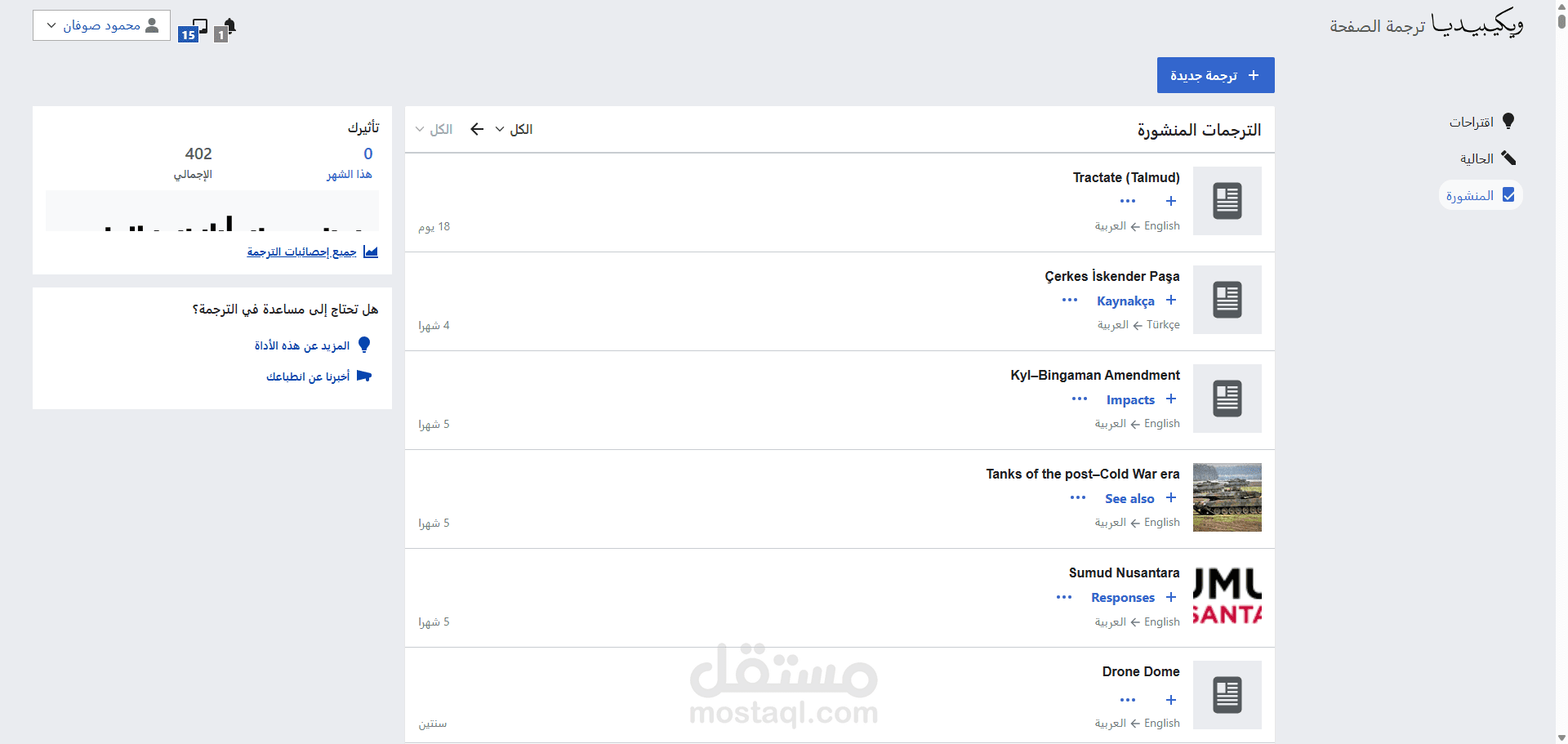Click the language direction arrow in header
1568x744 pixels.
(x=477, y=129)
